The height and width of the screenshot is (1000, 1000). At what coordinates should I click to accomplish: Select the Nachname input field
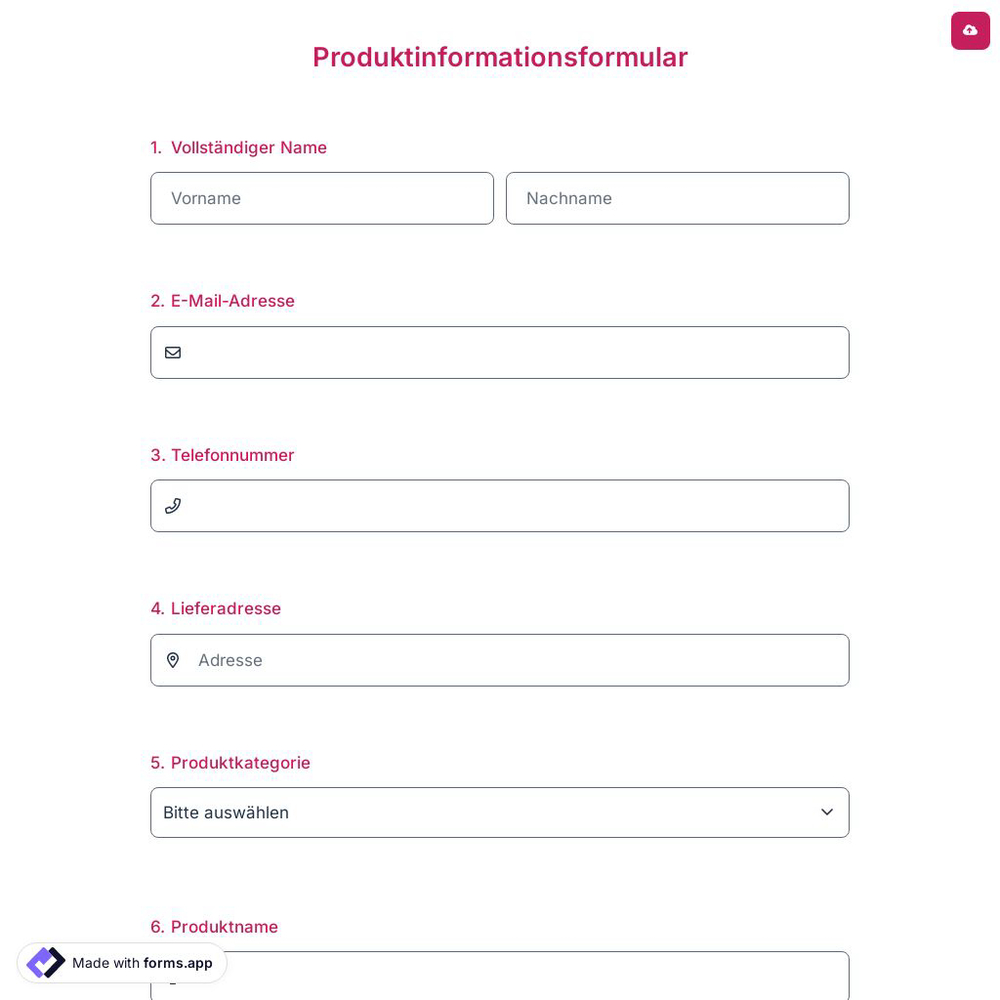[677, 198]
